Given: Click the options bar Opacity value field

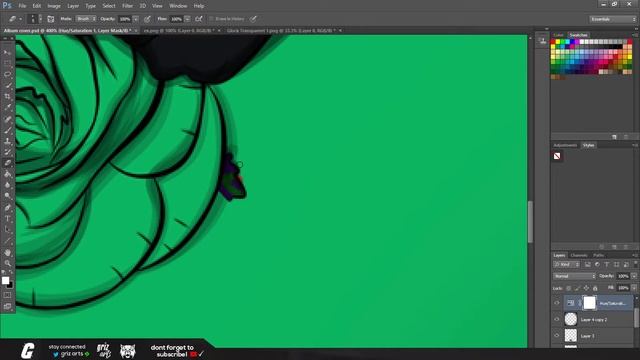Looking at the screenshot, I should click(x=124, y=19).
